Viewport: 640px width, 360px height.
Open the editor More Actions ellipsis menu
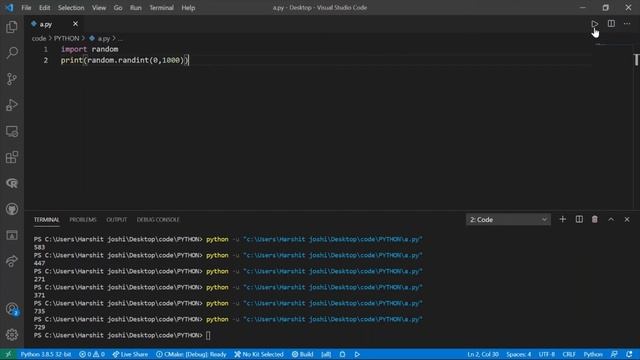627,24
